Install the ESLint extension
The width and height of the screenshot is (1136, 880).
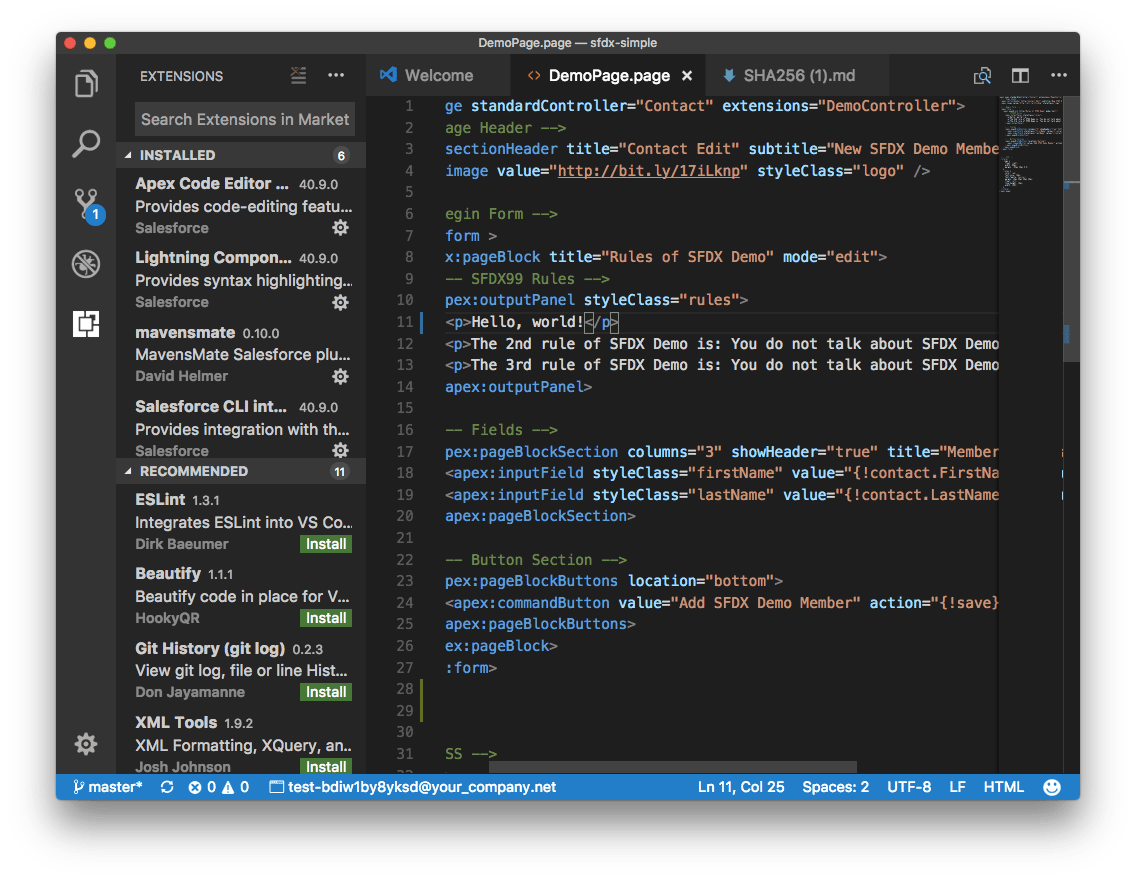326,544
